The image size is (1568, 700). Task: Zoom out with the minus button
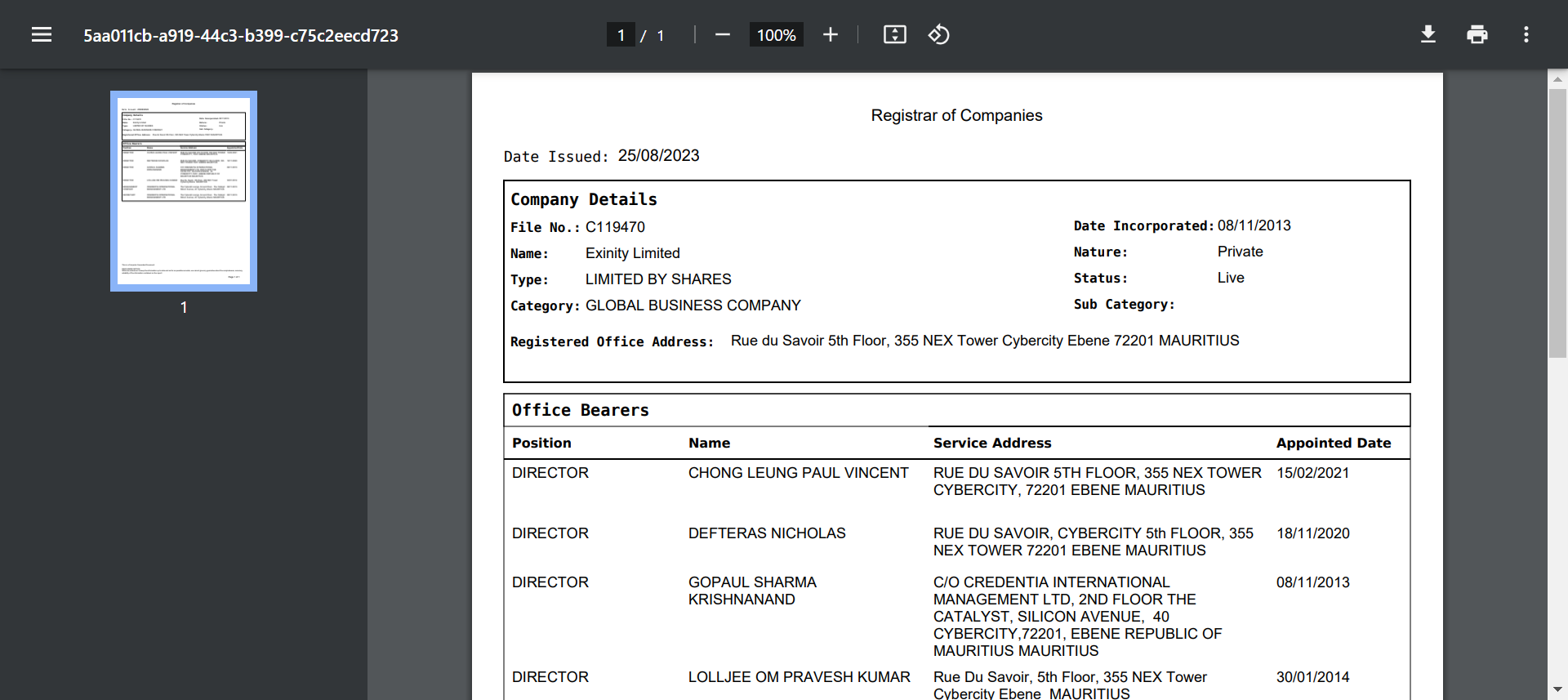point(722,34)
